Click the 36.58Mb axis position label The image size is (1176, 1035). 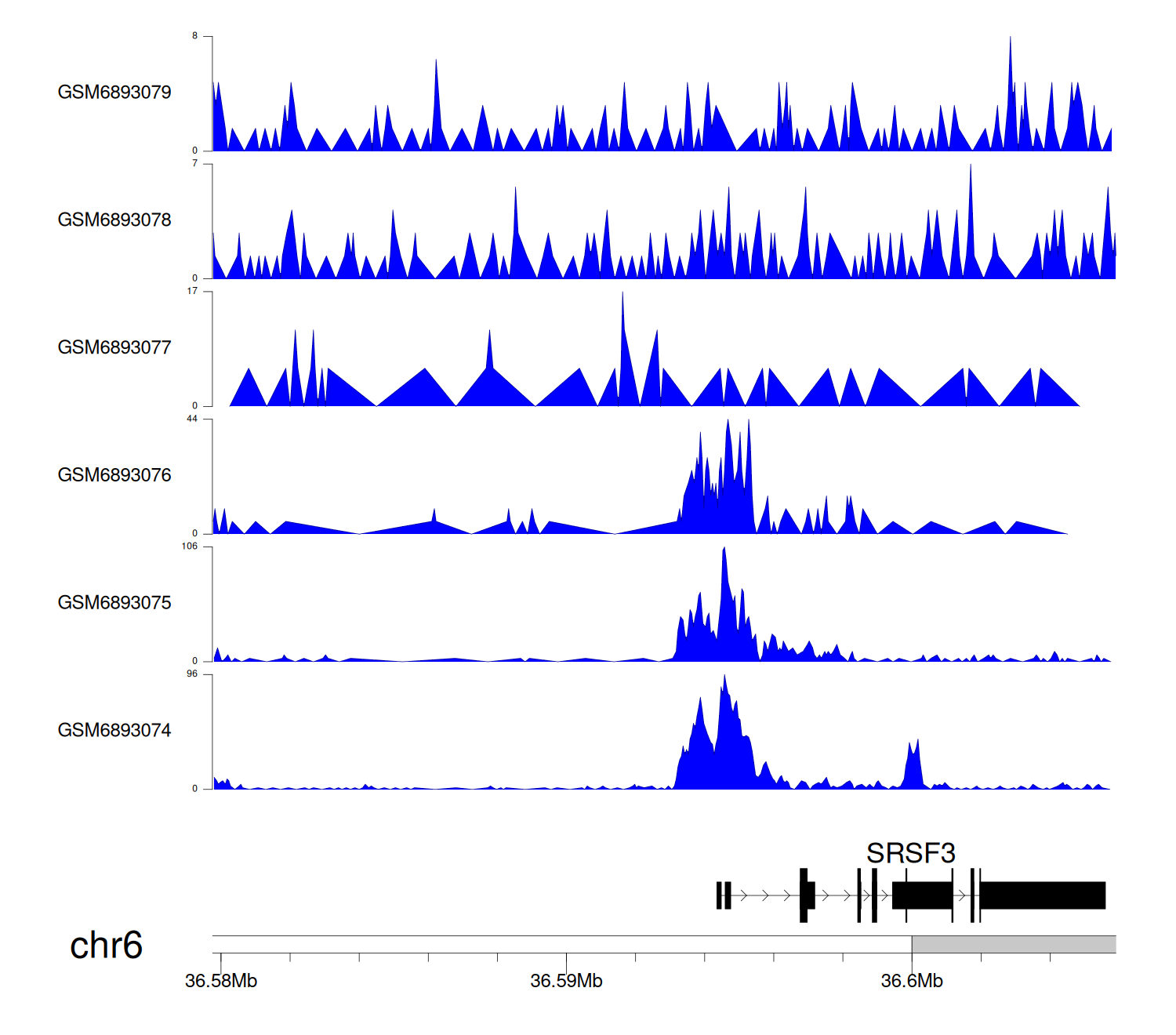[x=221, y=981]
